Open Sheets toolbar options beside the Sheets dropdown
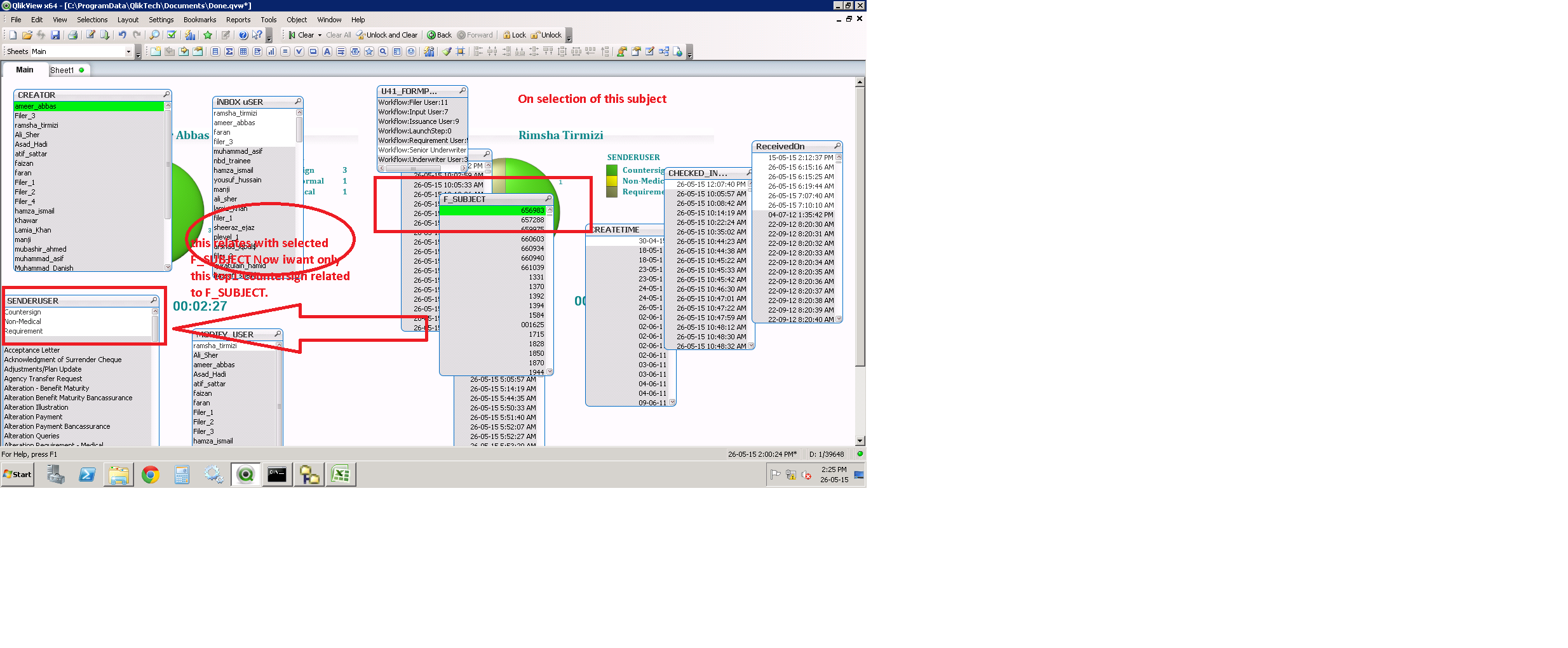 coord(138,52)
